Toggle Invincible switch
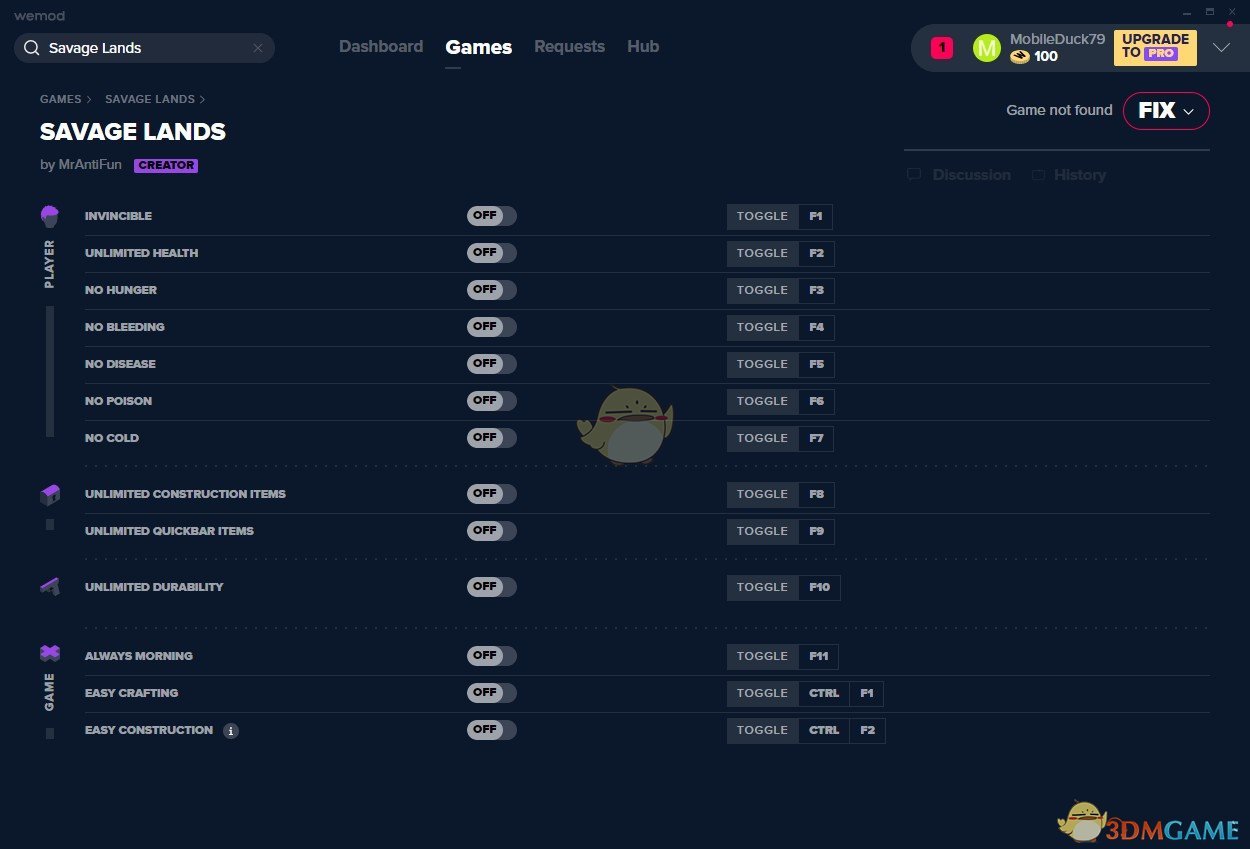Viewport: 1250px width, 849px height. 491,216
